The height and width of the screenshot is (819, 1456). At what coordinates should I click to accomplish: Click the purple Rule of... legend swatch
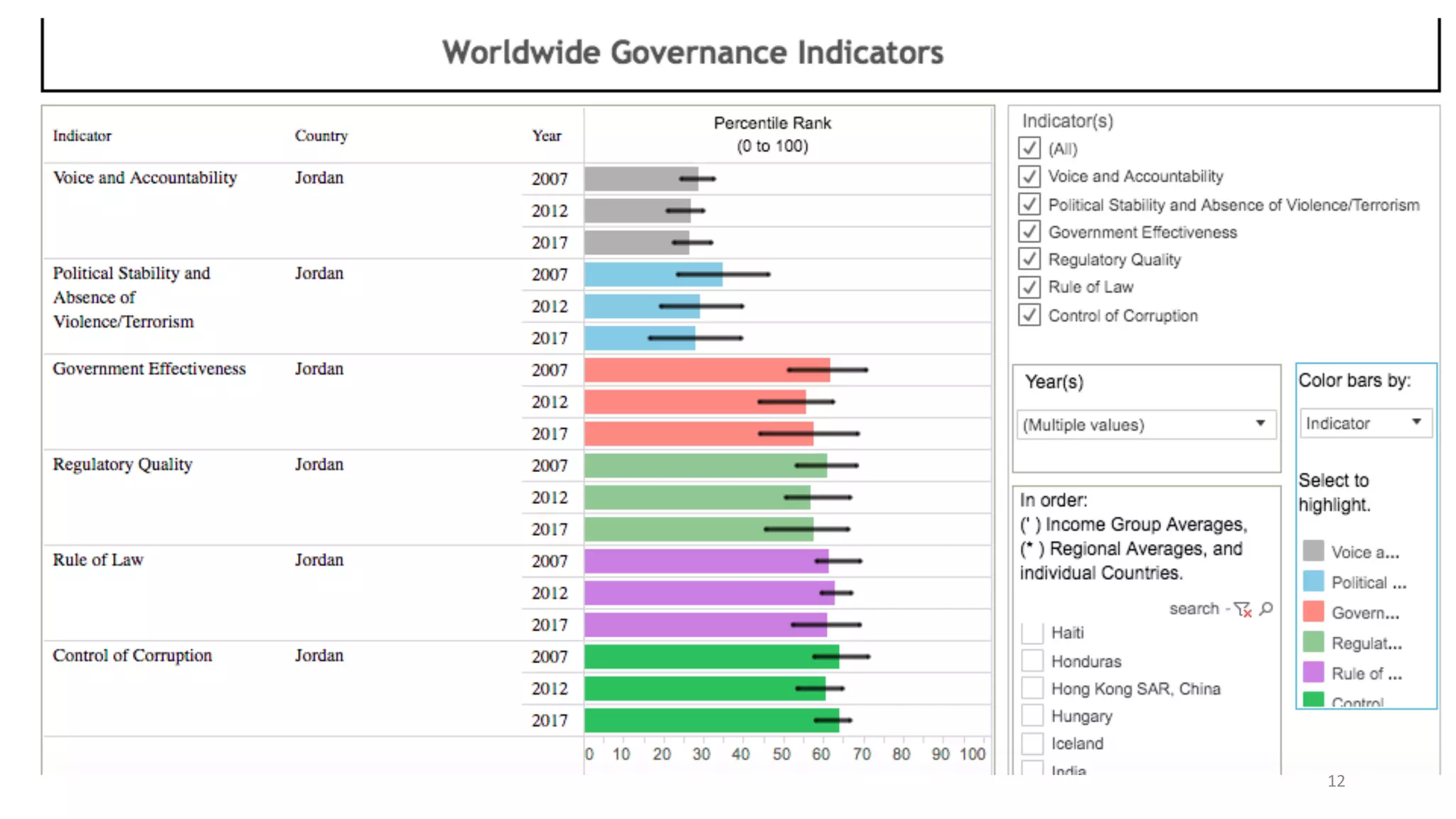point(1313,672)
